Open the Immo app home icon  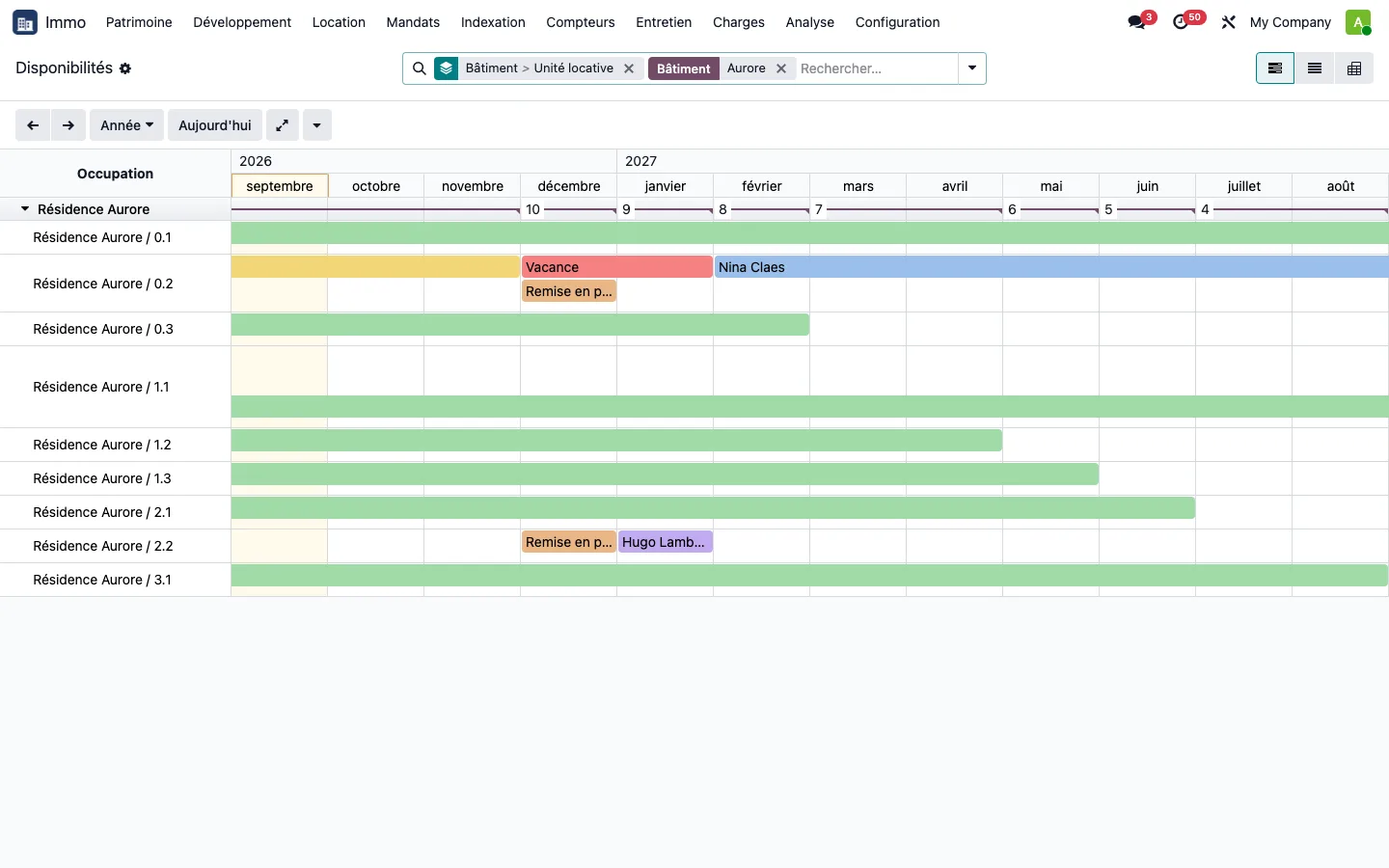(x=25, y=22)
